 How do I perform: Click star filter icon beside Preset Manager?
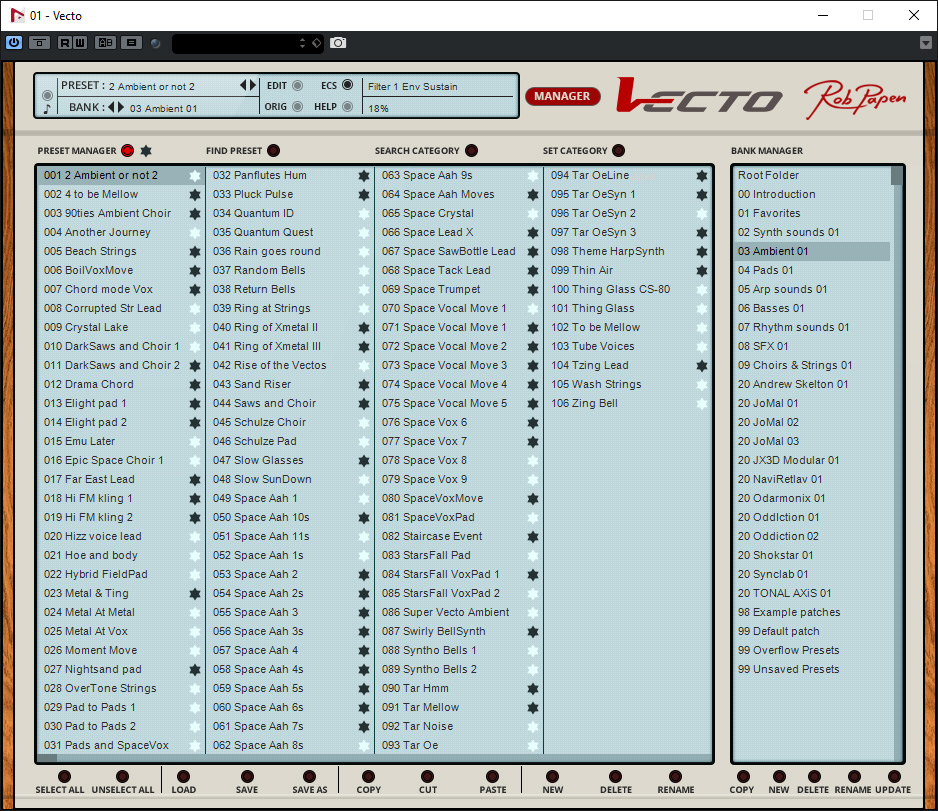point(146,151)
